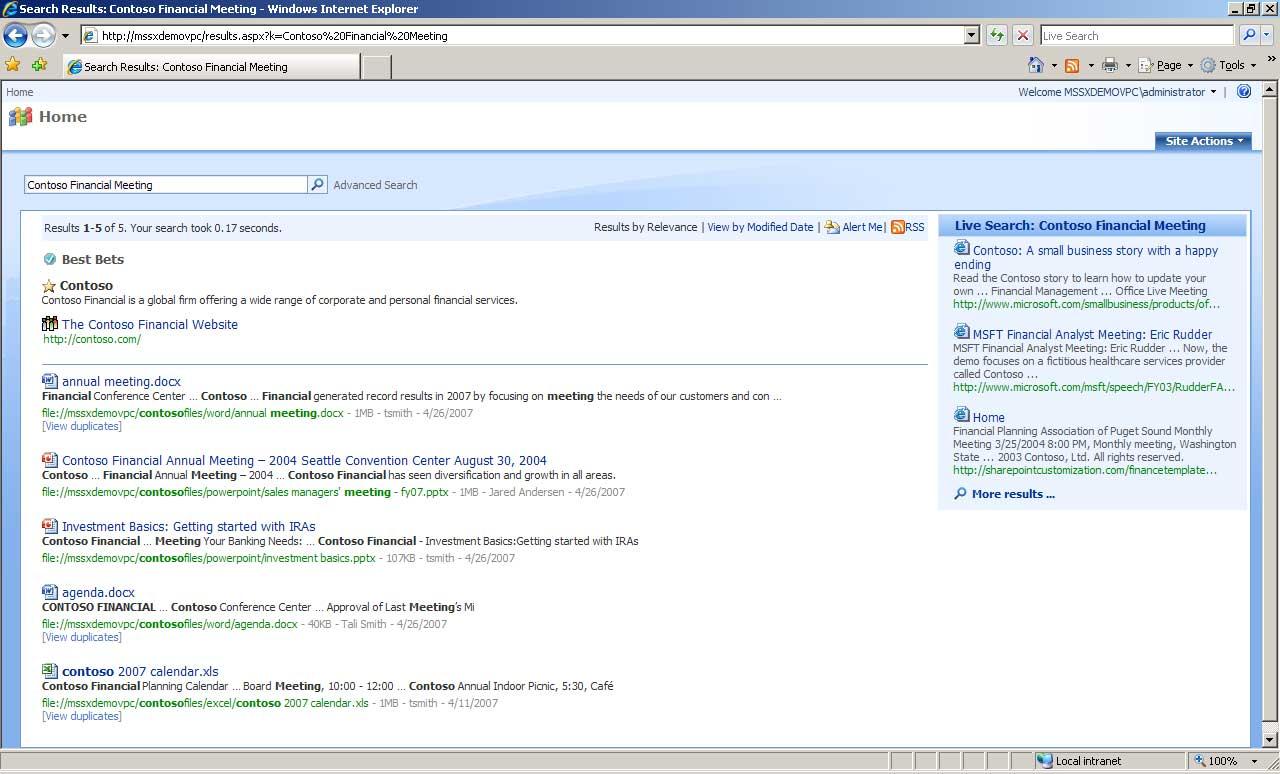Click the Advanced Search link

tap(375, 185)
